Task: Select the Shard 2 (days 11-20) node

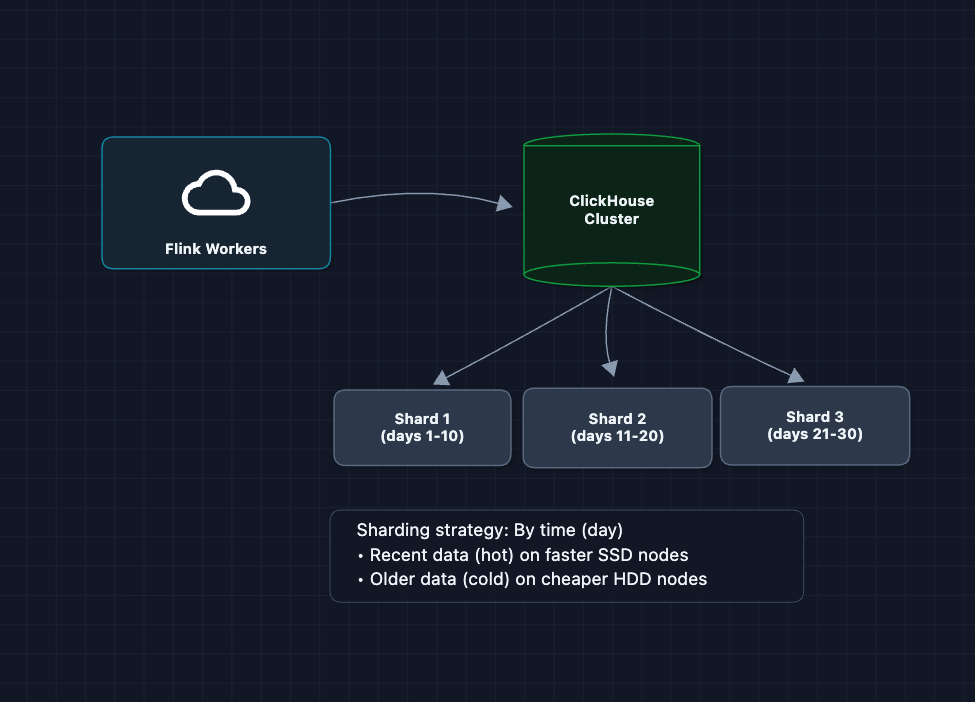Action: (x=617, y=428)
